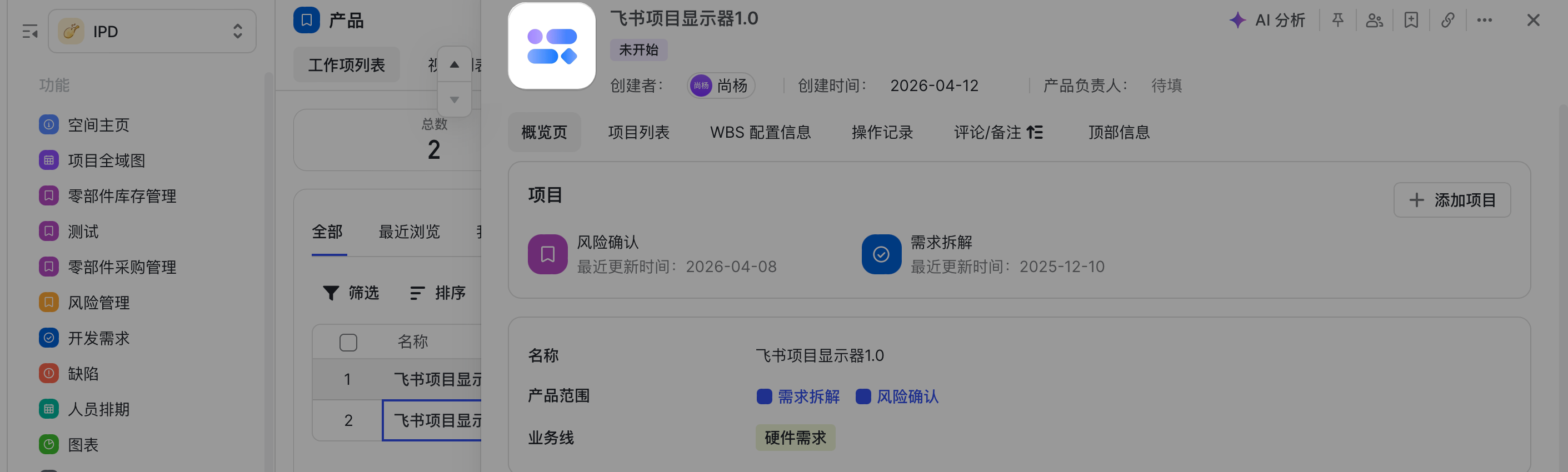
Task: Click the green 图表 clock icon
Action: (x=49, y=445)
